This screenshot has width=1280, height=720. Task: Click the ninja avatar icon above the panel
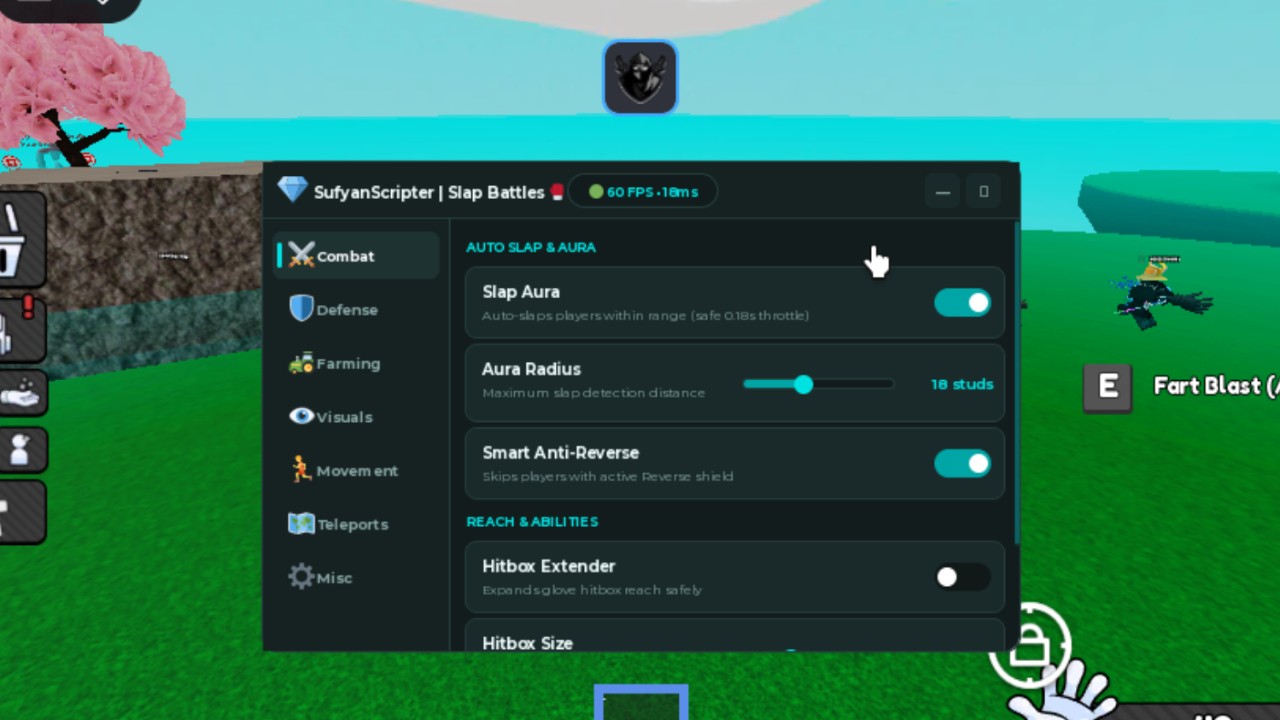640,77
